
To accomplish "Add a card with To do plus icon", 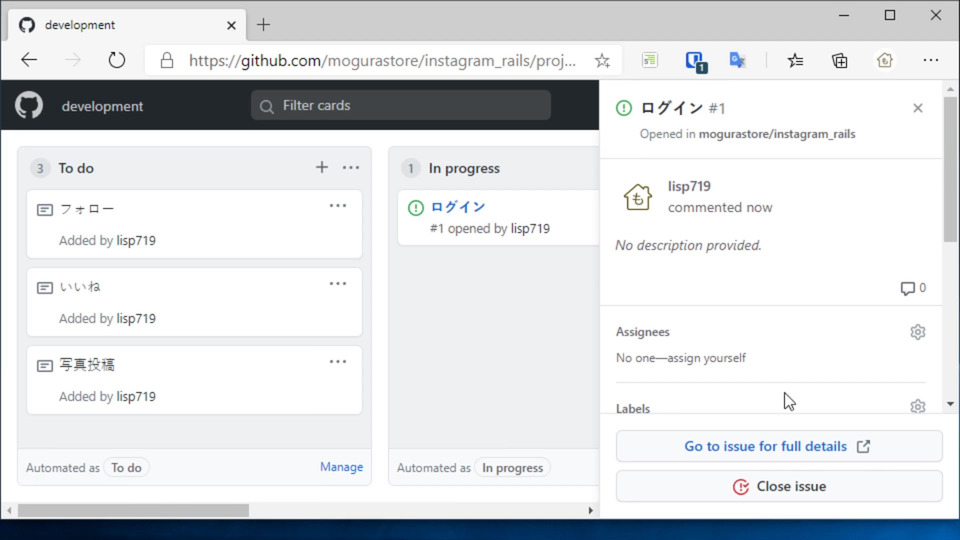I will tap(321, 167).
